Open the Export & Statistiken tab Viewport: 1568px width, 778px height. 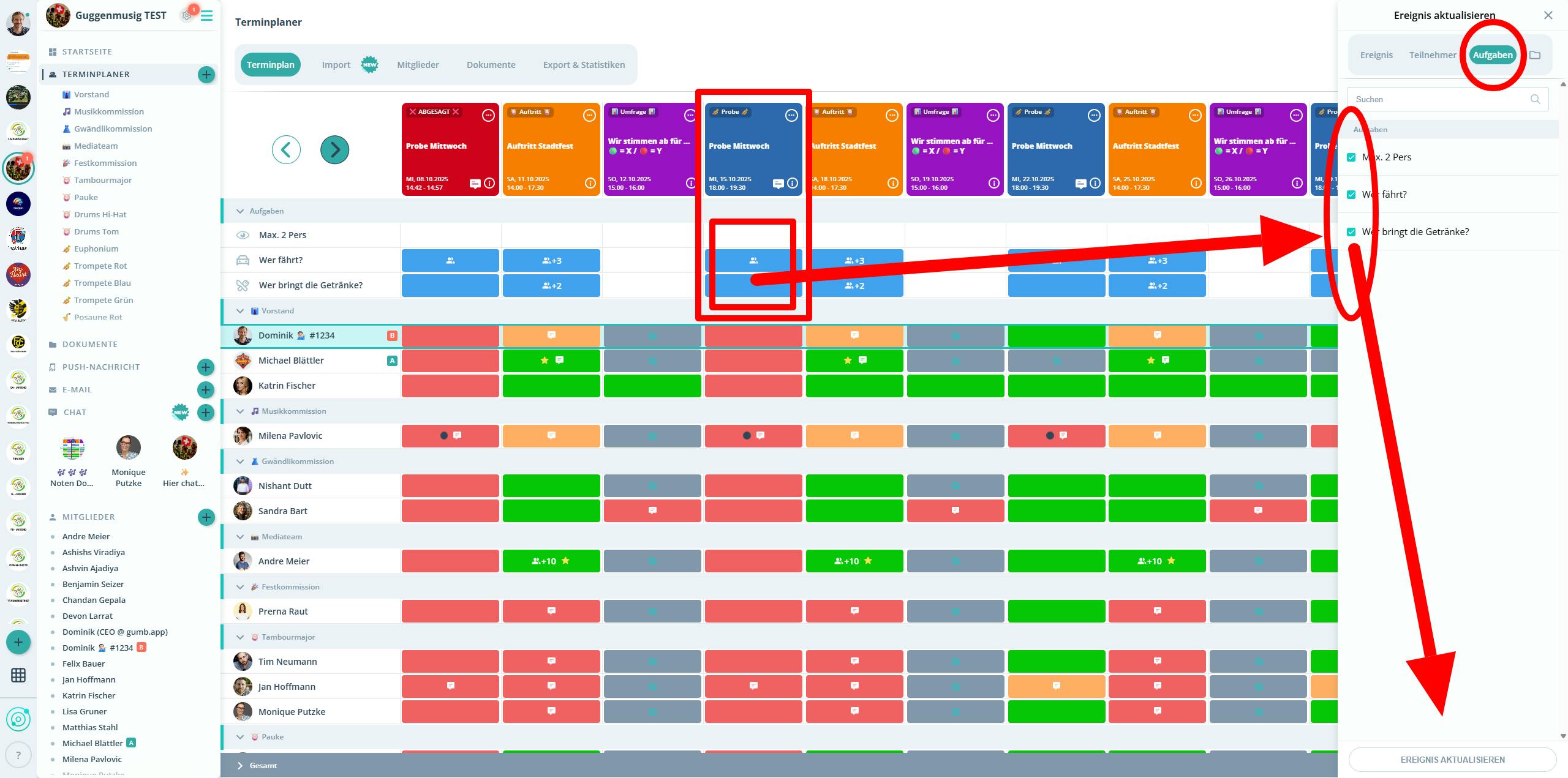[x=584, y=65]
